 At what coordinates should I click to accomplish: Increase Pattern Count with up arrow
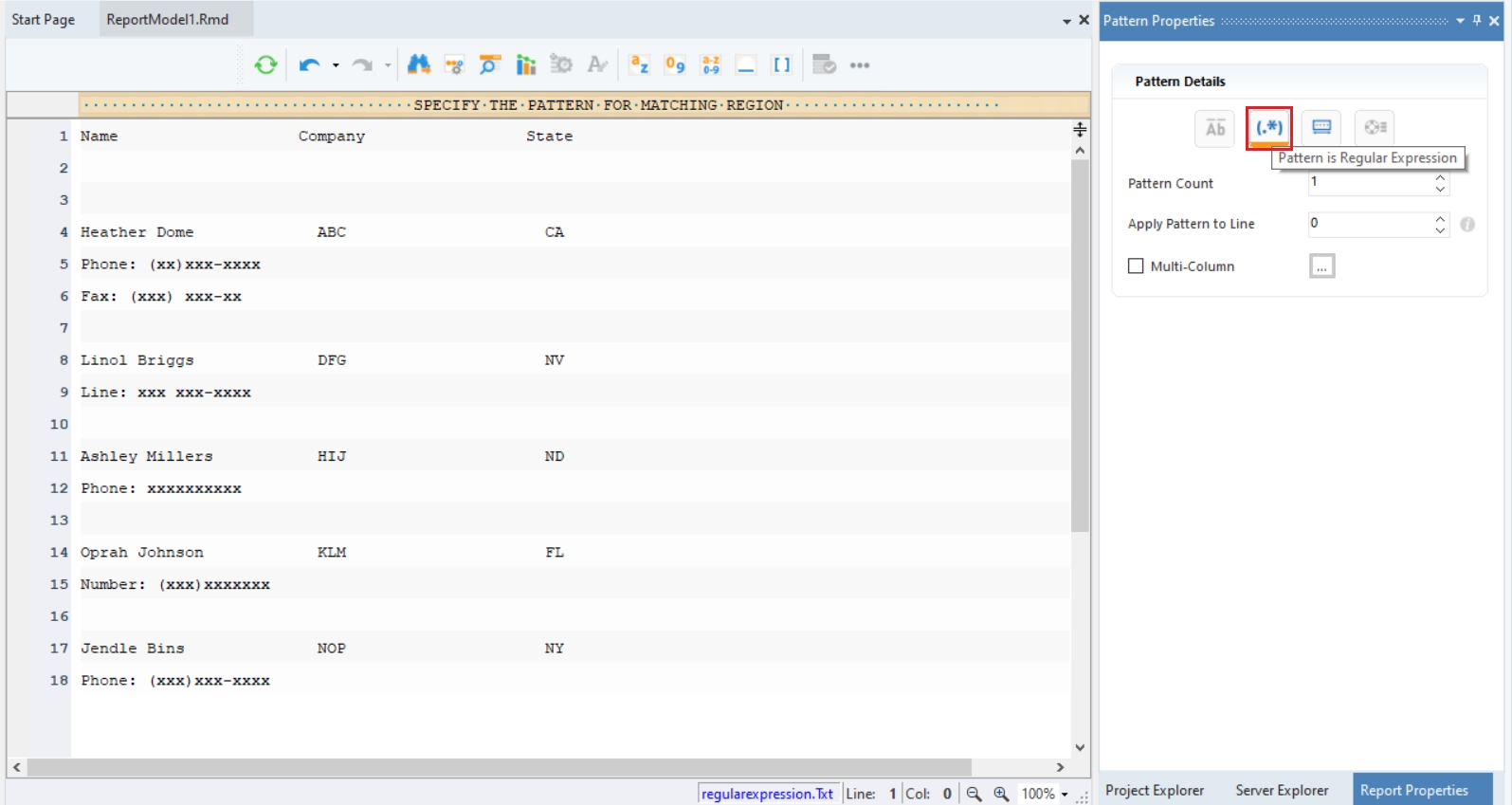[x=1440, y=177]
